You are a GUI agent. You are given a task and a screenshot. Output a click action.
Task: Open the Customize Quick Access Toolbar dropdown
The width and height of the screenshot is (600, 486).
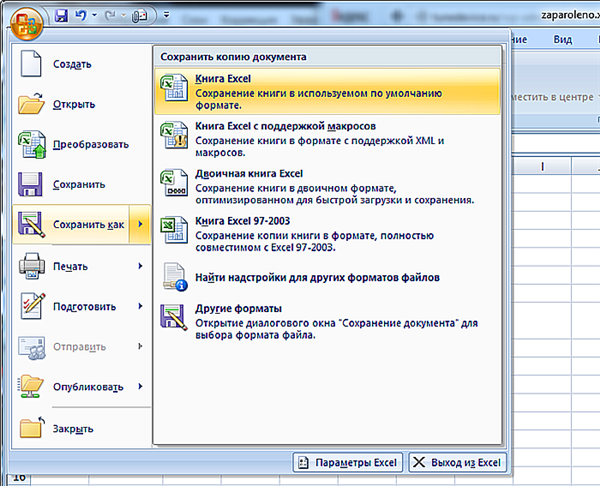(x=166, y=15)
